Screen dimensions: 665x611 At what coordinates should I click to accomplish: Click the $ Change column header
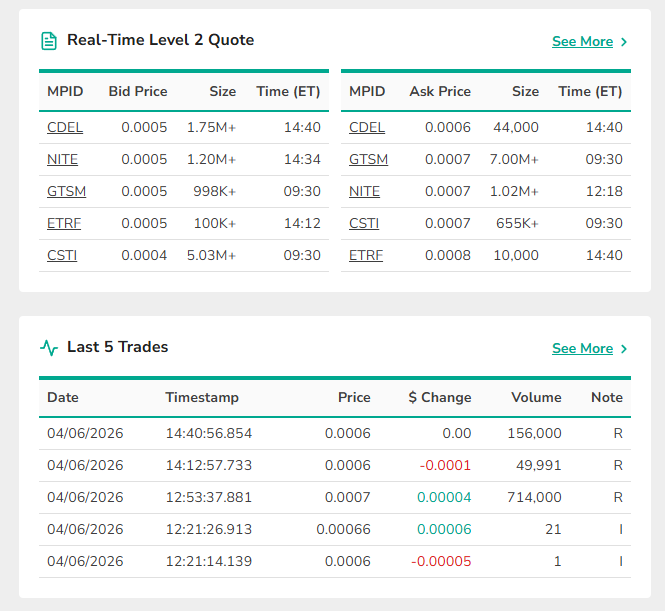tap(440, 397)
